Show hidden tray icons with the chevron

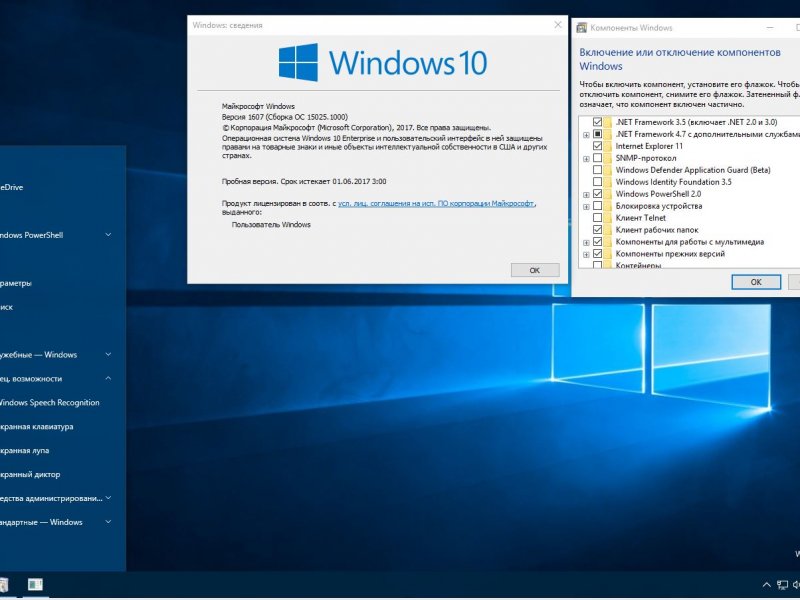(x=766, y=585)
